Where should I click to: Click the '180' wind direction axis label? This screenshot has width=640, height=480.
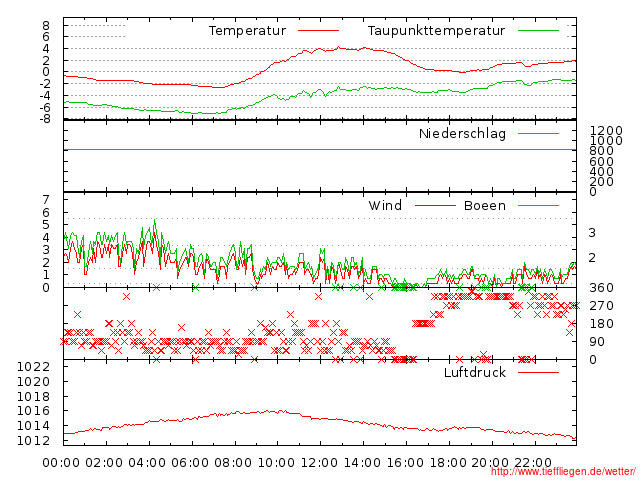[x=602, y=324]
